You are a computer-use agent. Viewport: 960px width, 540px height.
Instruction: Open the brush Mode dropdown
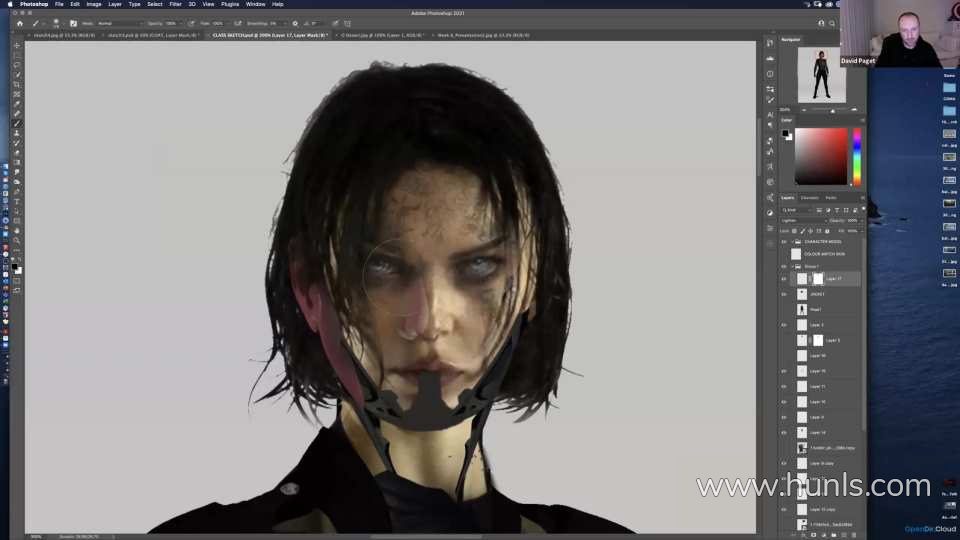119,23
